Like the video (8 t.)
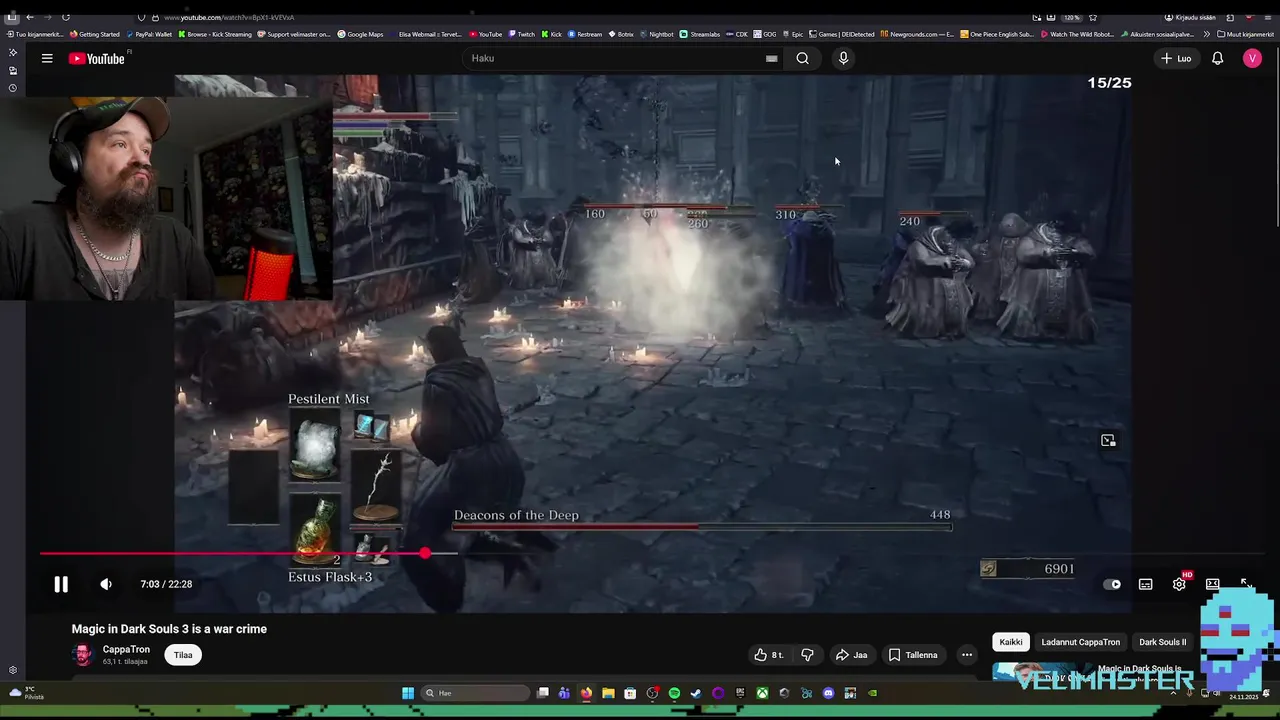 pyautogui.click(x=769, y=655)
